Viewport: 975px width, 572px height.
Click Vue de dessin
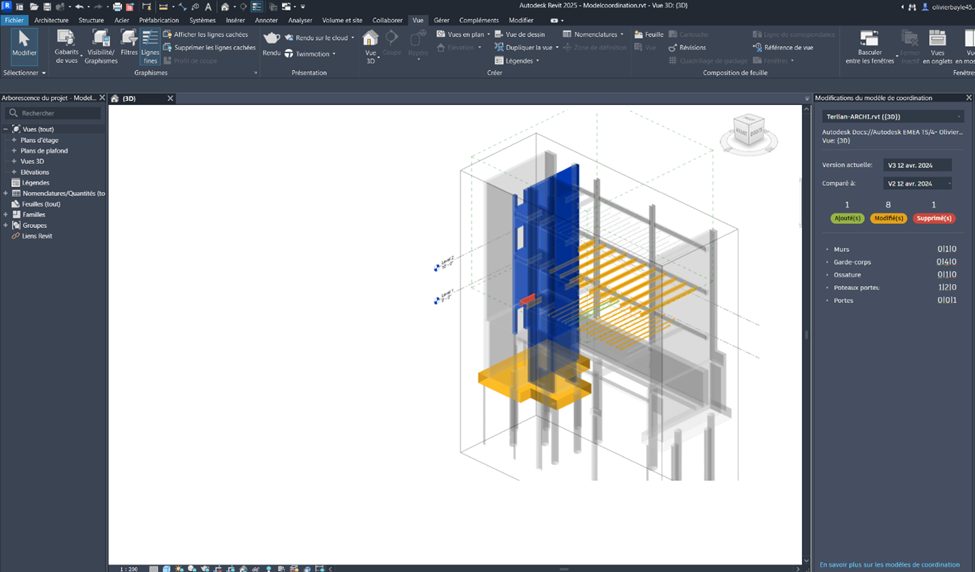coord(520,35)
